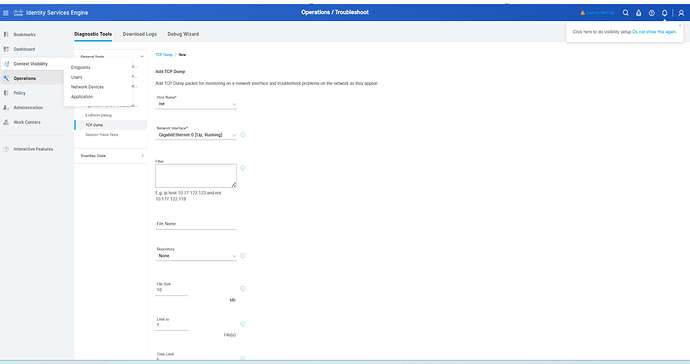Open Operations in the sidebar
The width and height of the screenshot is (690, 364).
click(25, 78)
